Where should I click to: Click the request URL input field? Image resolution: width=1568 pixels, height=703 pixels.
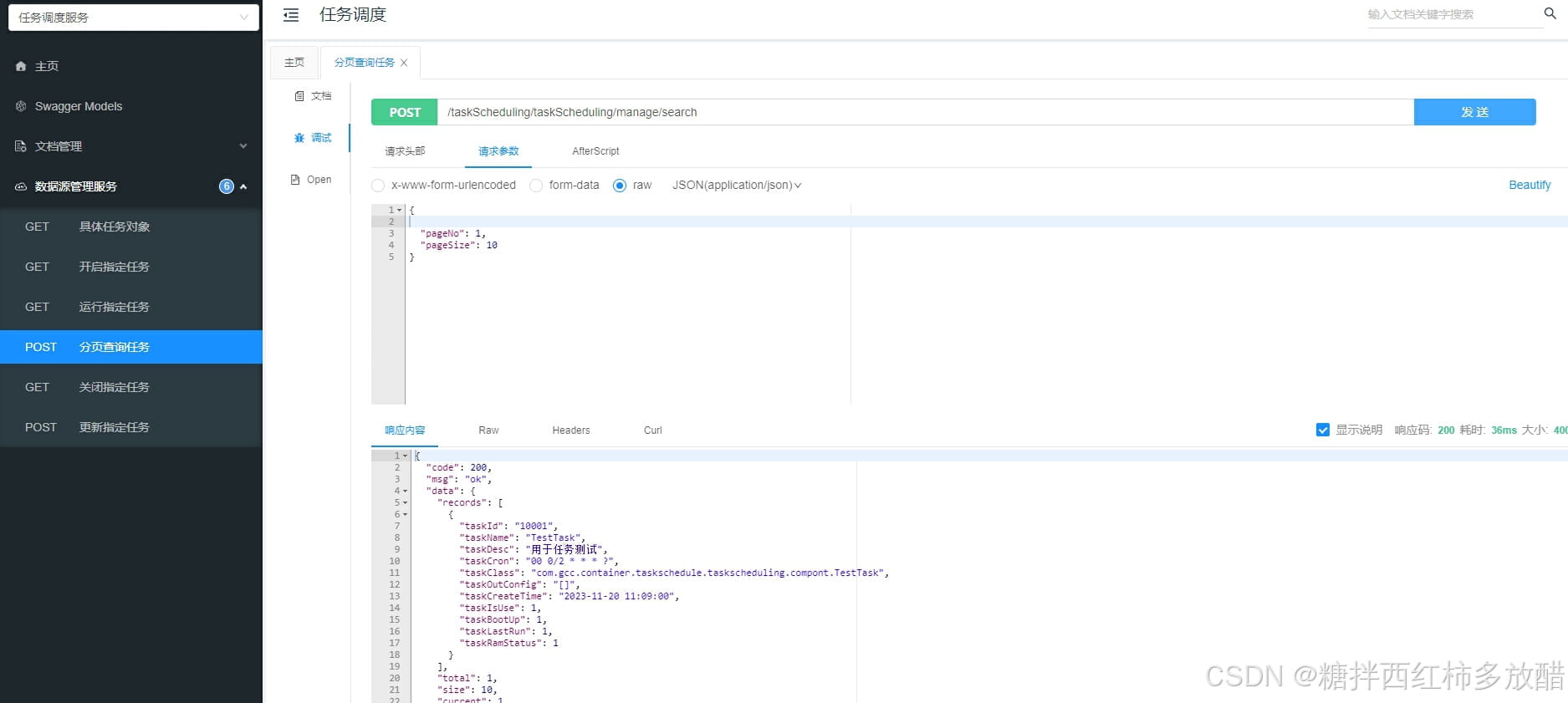coord(926,112)
